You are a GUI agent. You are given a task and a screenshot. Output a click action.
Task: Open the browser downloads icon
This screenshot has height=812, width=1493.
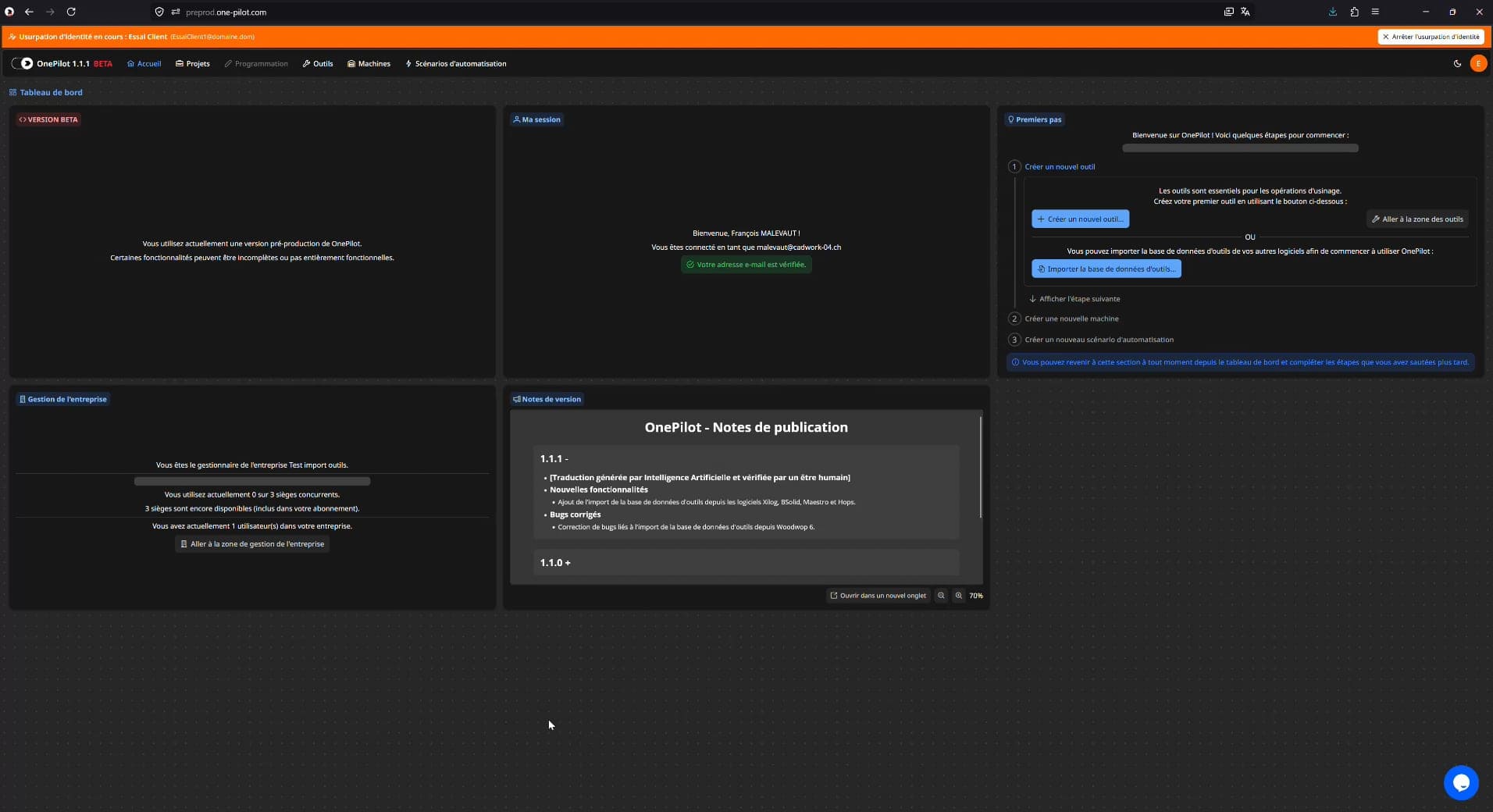[1332, 12]
